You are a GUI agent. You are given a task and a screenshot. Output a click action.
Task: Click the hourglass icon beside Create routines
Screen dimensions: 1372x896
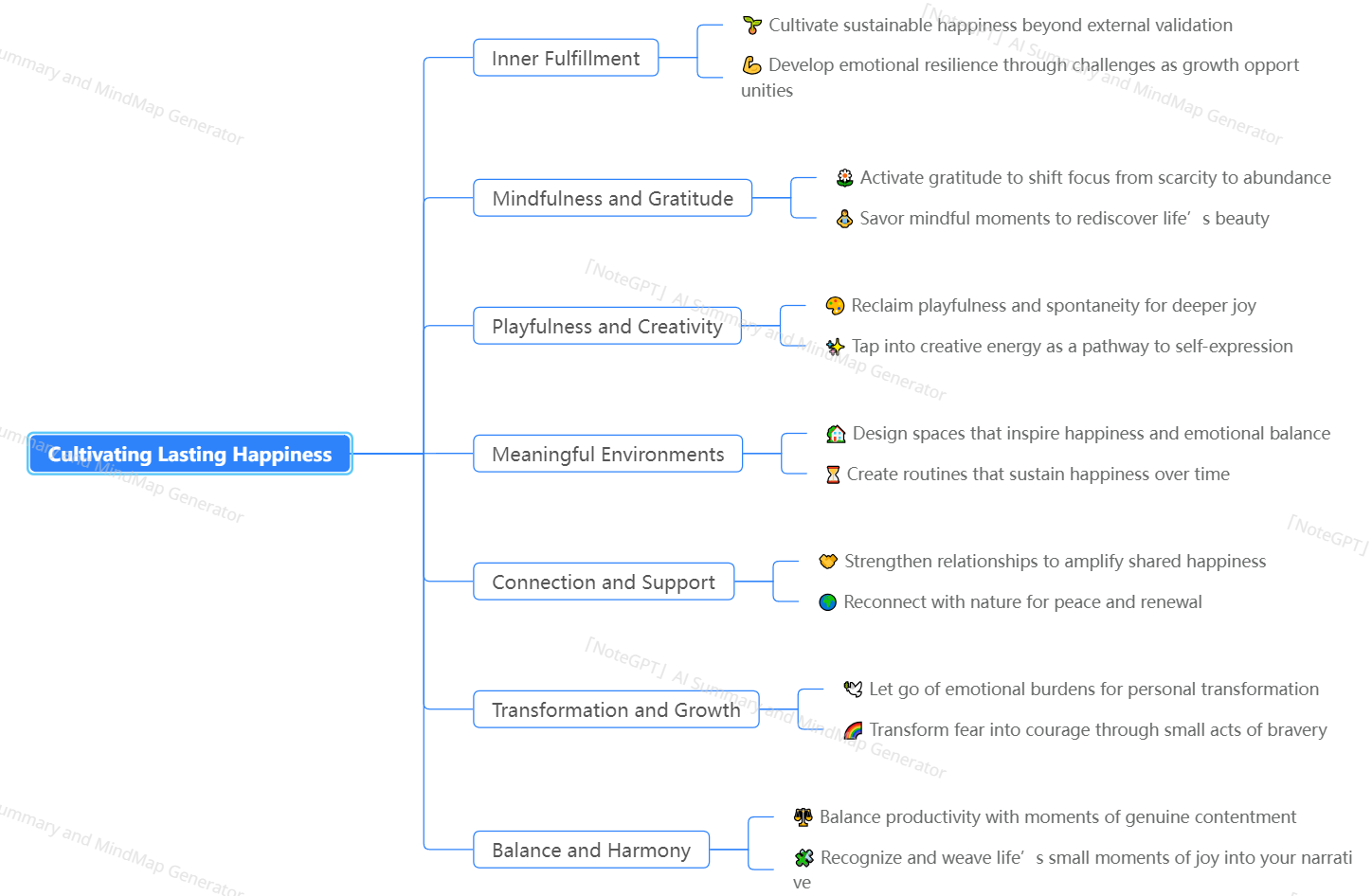[834, 475]
